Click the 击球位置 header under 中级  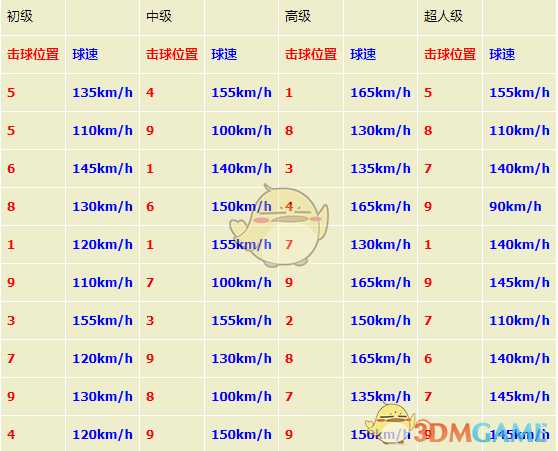pyautogui.click(x=172, y=54)
